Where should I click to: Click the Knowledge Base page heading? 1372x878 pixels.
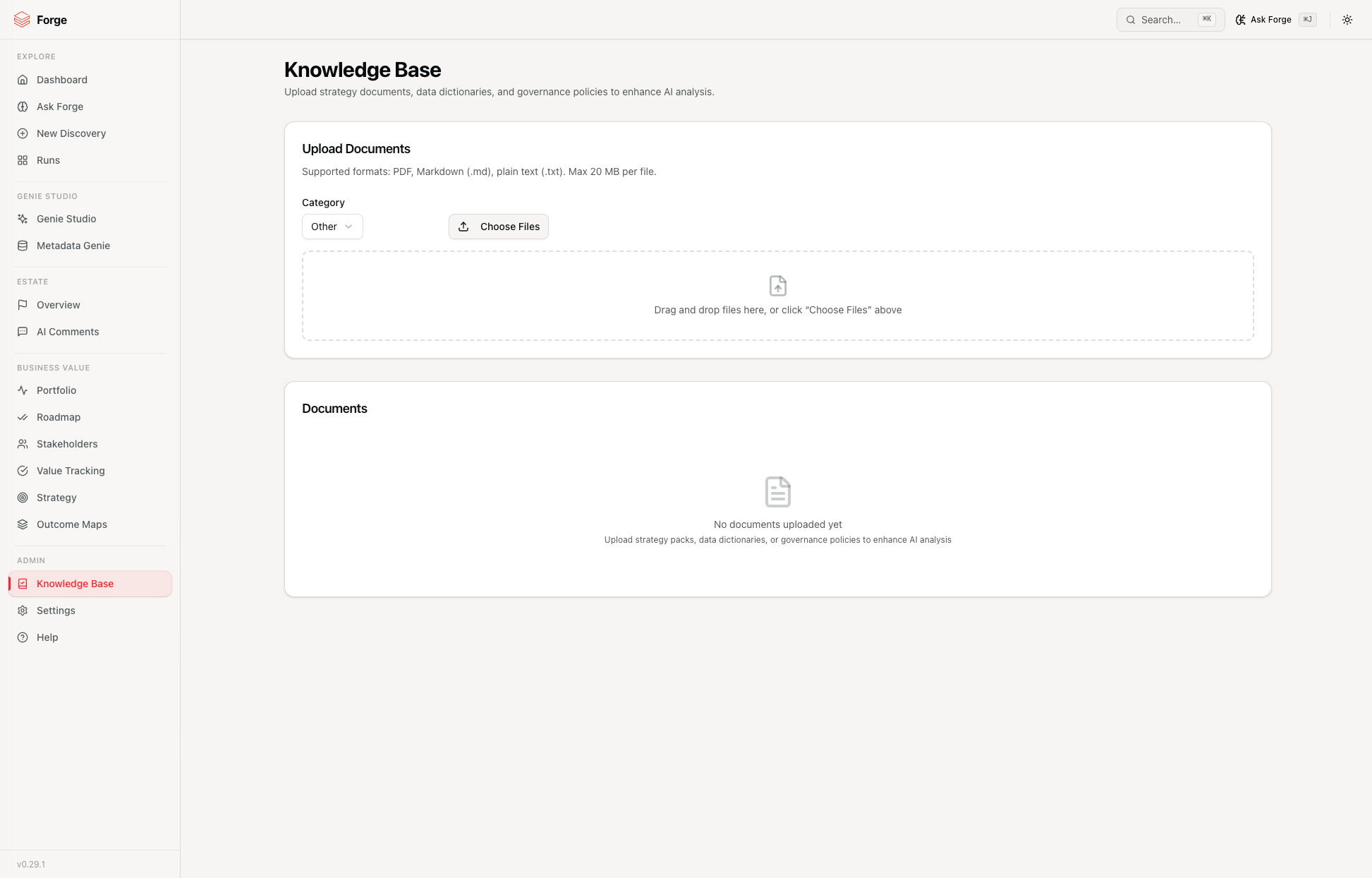click(x=363, y=70)
